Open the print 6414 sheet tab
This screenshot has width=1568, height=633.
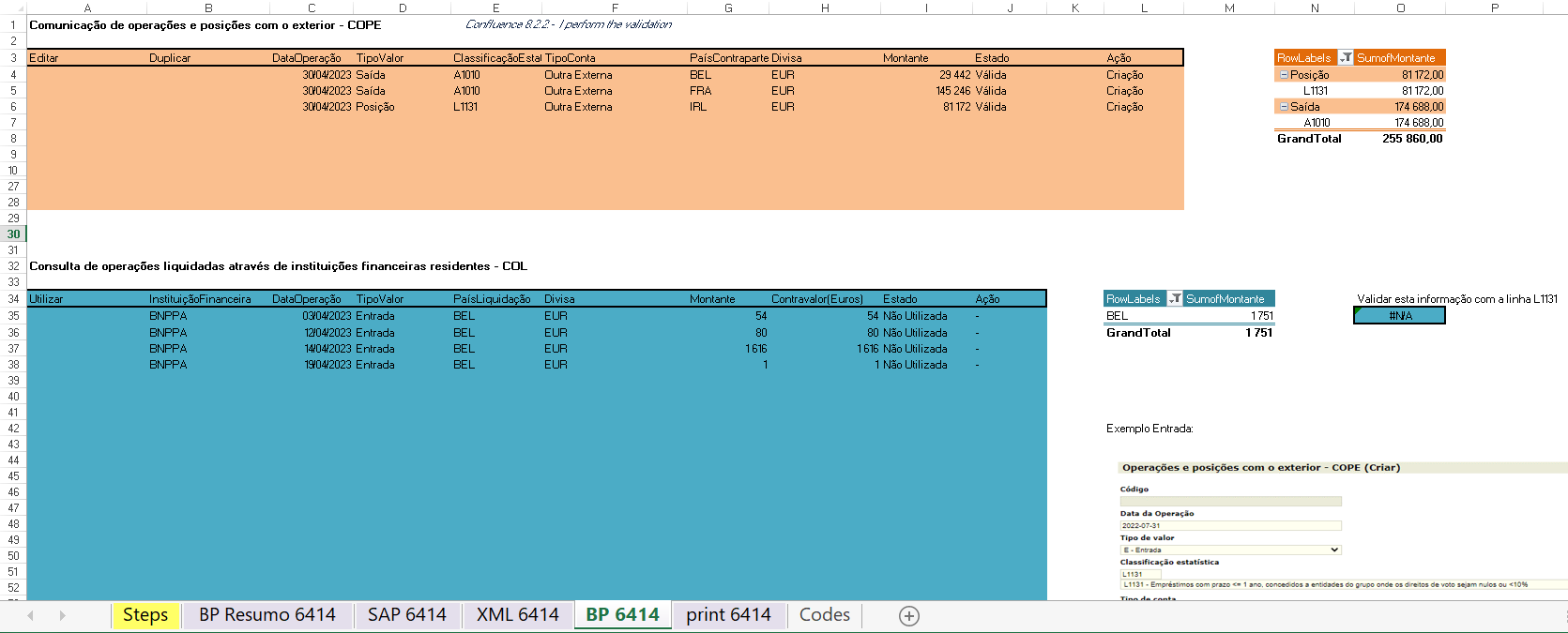728,615
